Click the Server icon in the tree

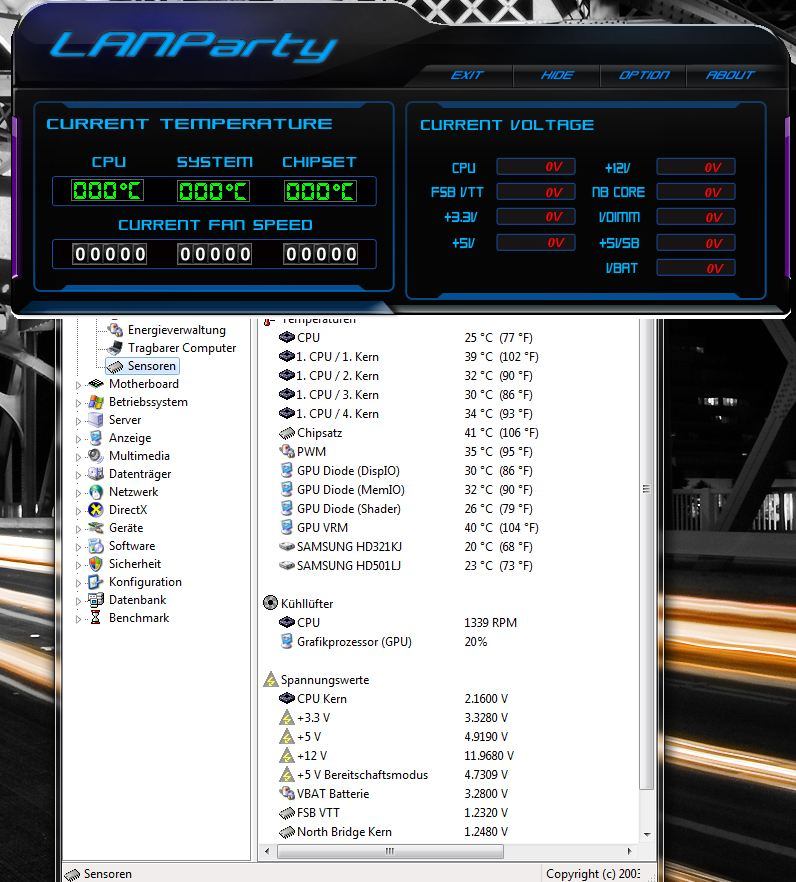[x=96, y=420]
